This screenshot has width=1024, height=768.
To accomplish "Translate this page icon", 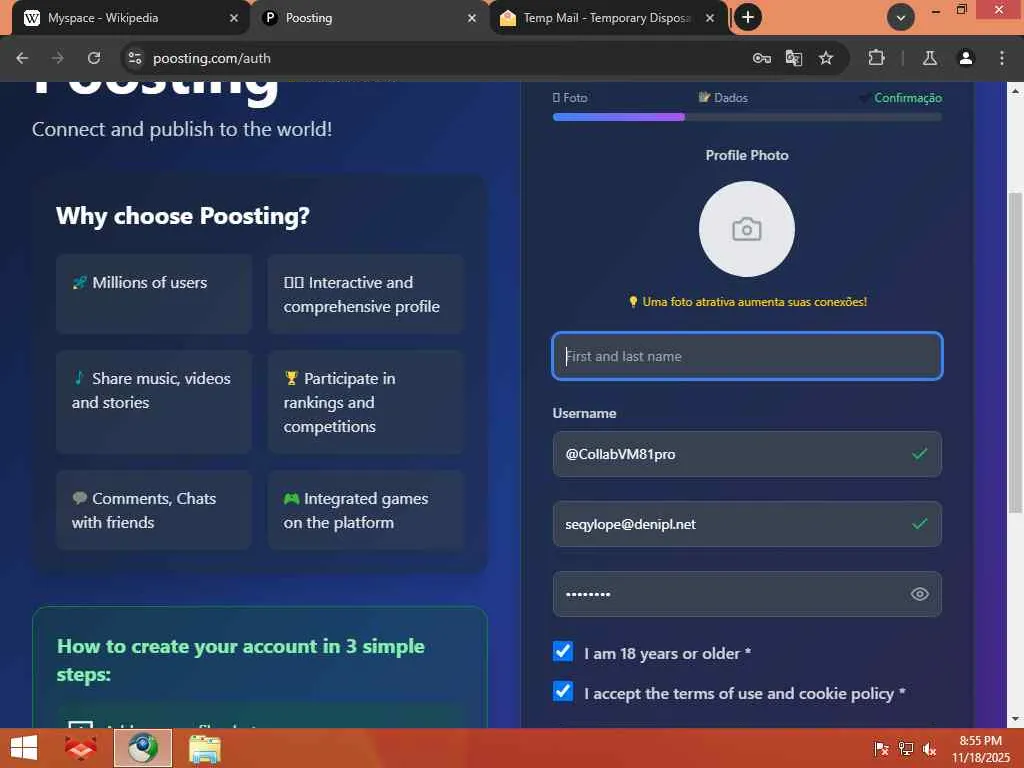I will click(793, 58).
